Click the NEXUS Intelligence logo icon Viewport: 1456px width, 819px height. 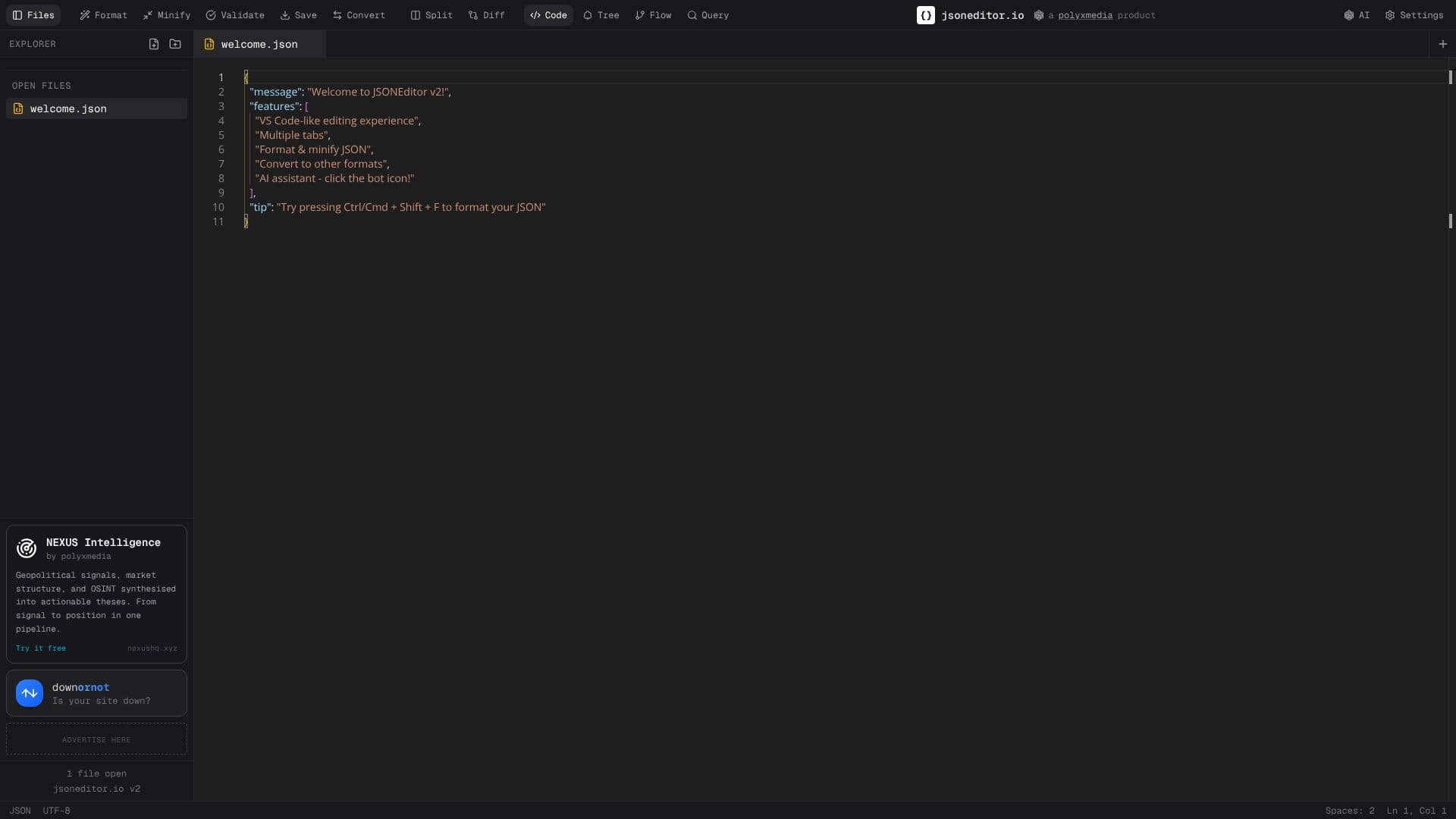[27, 548]
